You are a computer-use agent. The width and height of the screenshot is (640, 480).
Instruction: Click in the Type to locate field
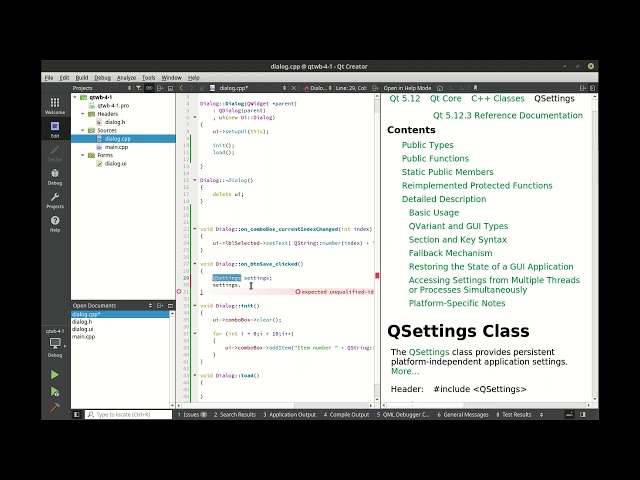tap(125, 414)
